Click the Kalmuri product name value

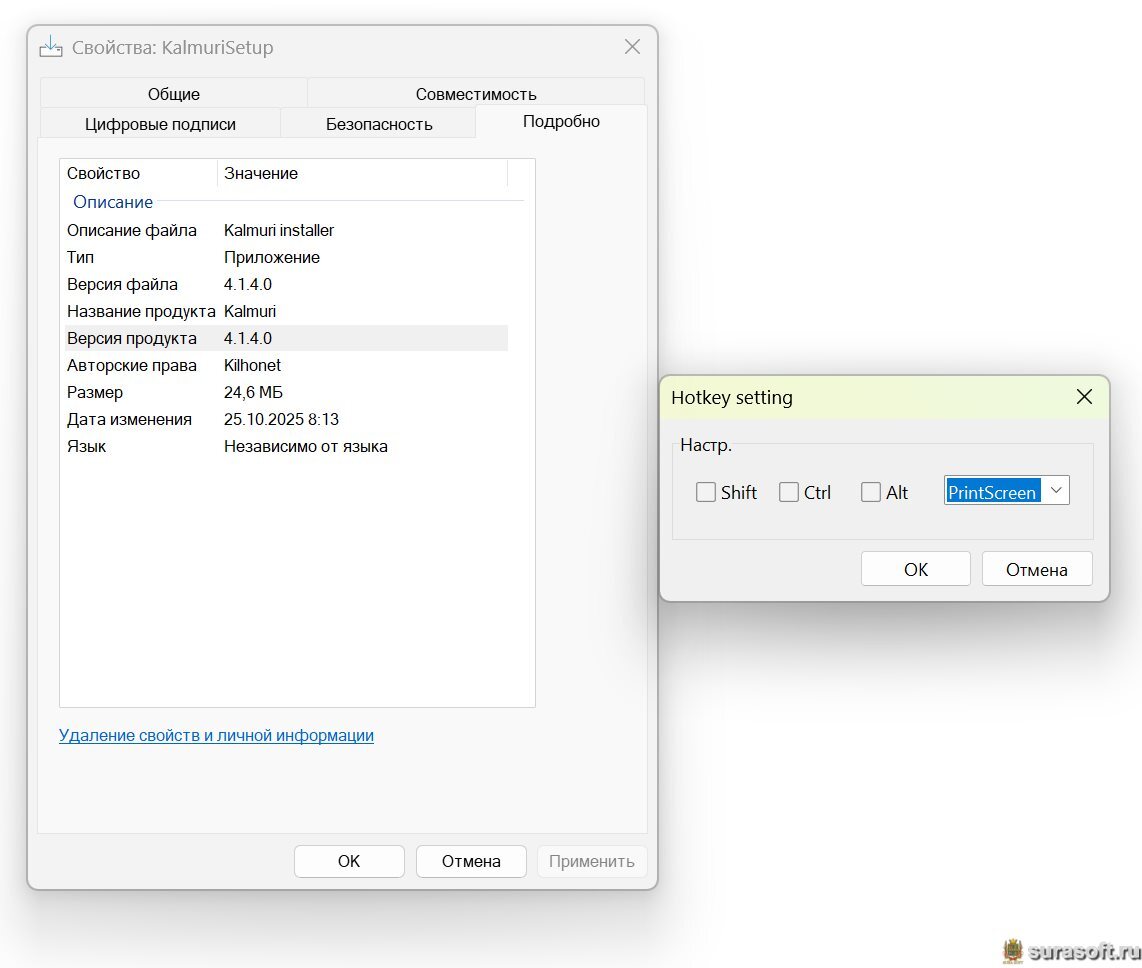tap(250, 311)
